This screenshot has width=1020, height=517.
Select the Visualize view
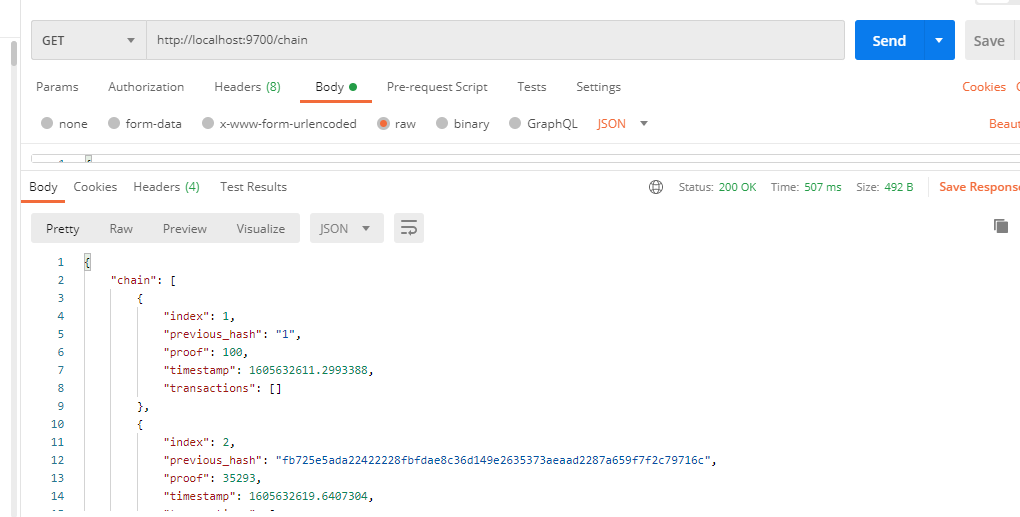pos(260,229)
